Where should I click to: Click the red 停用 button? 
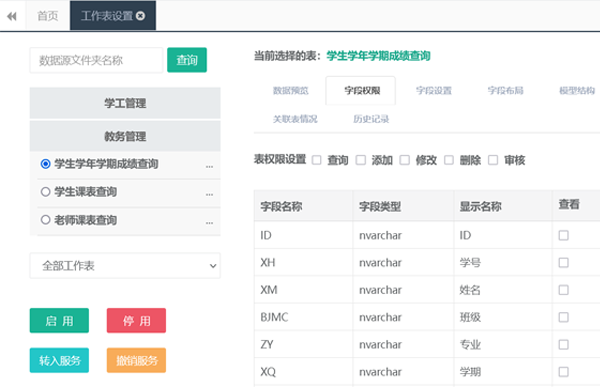click(x=136, y=320)
